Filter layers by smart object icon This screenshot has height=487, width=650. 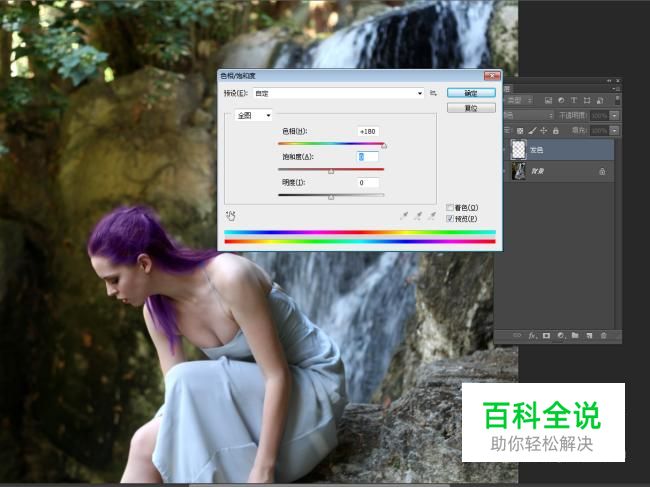click(x=600, y=100)
